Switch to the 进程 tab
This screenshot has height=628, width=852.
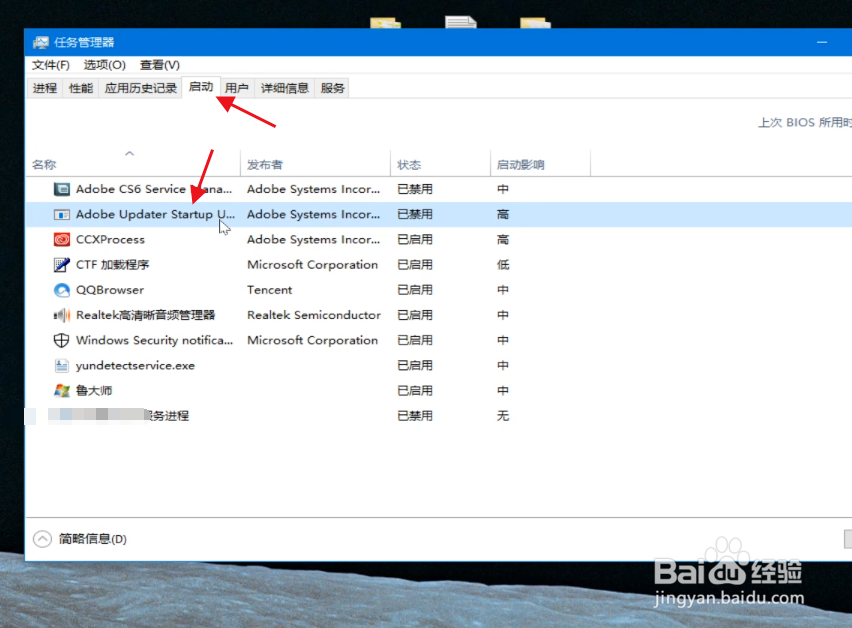(x=45, y=88)
